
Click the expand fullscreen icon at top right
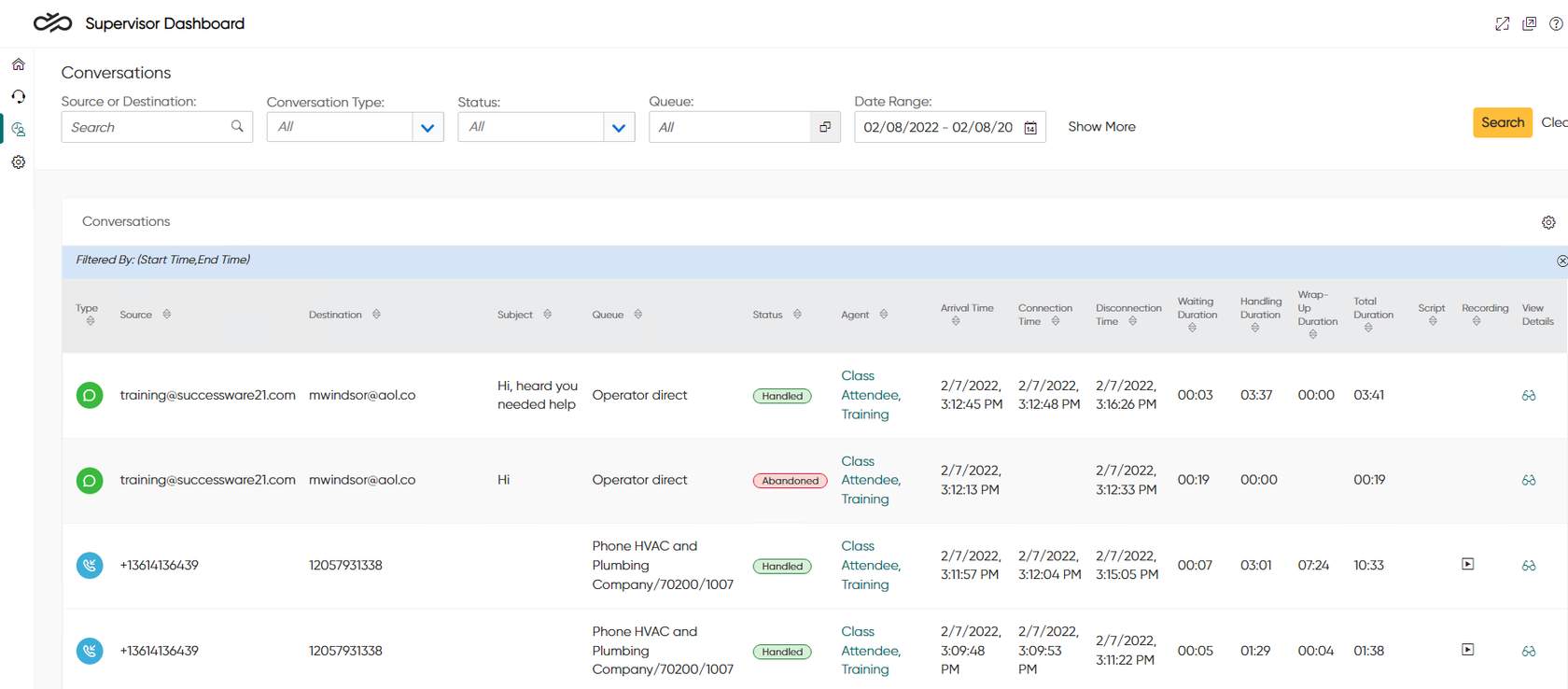[x=1502, y=24]
